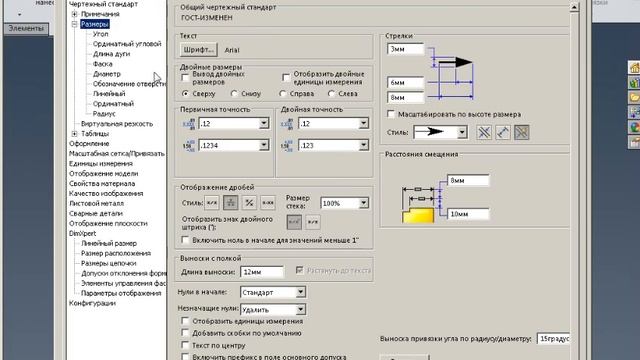Select DimXpert Линейный размер item
This screenshot has width=640, height=360.
click(109, 243)
